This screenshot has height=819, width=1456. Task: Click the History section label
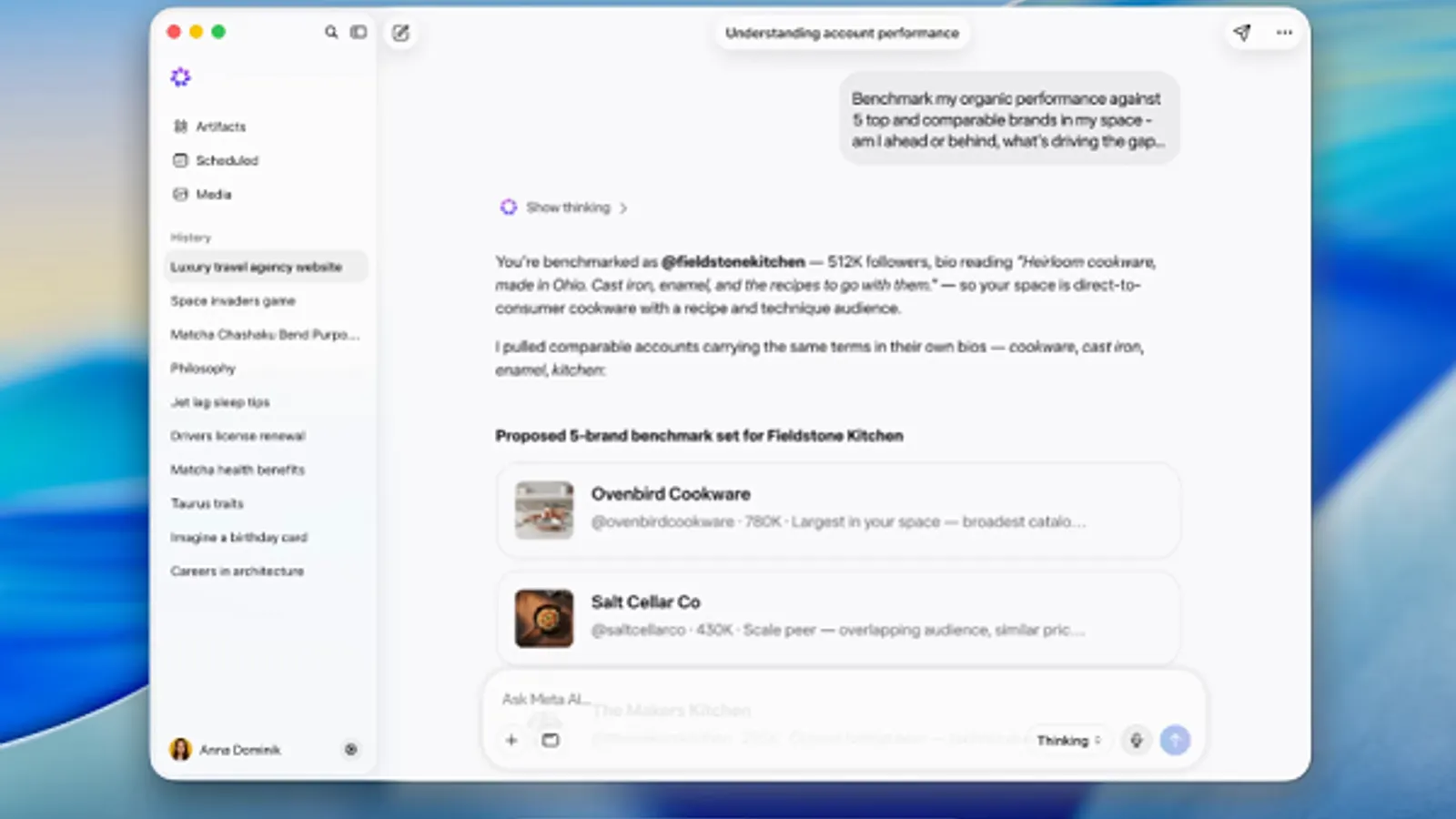point(190,238)
